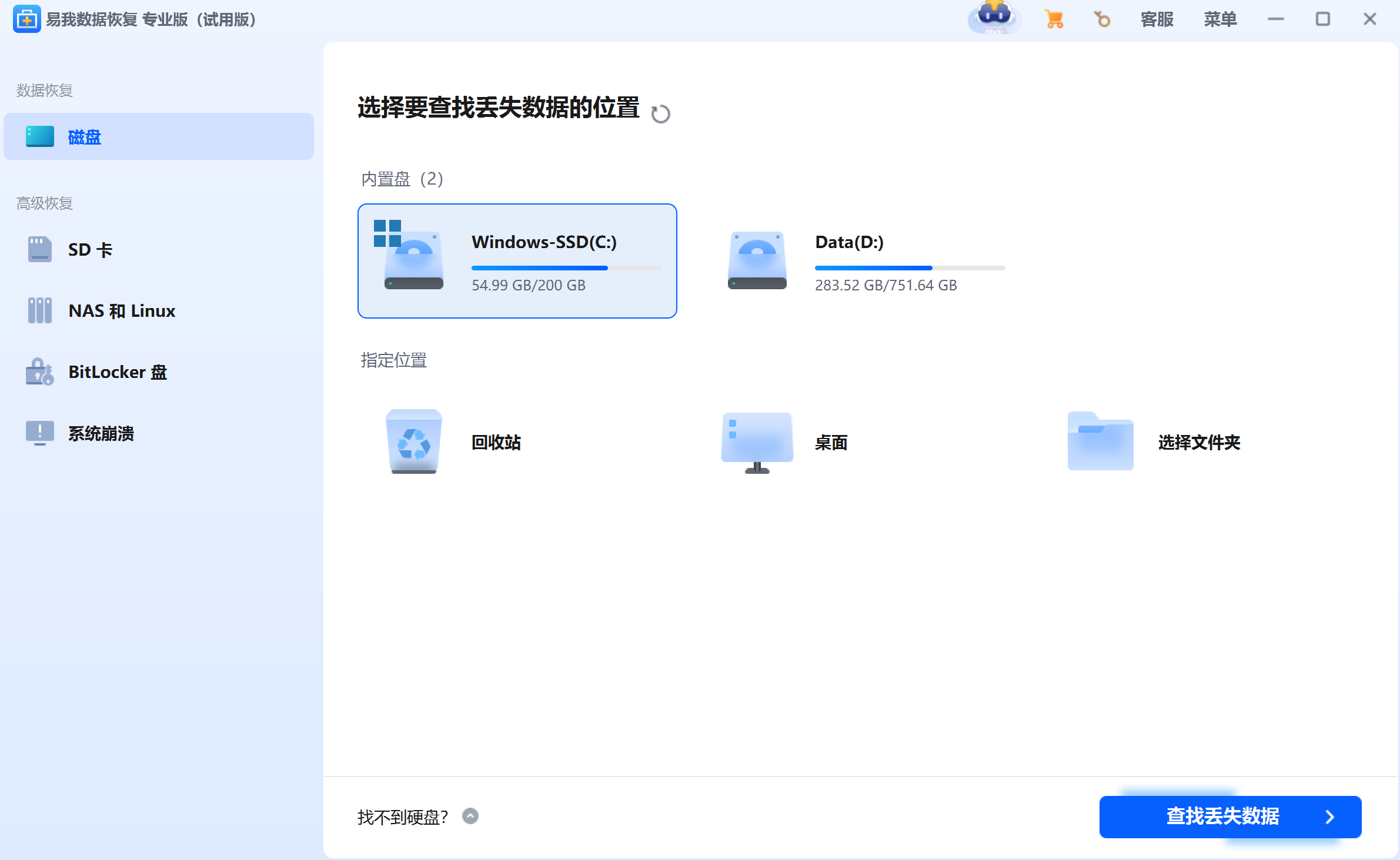Scan the 回收站 recycle bin location
Viewport: 1400px width, 860px height.
(x=456, y=442)
